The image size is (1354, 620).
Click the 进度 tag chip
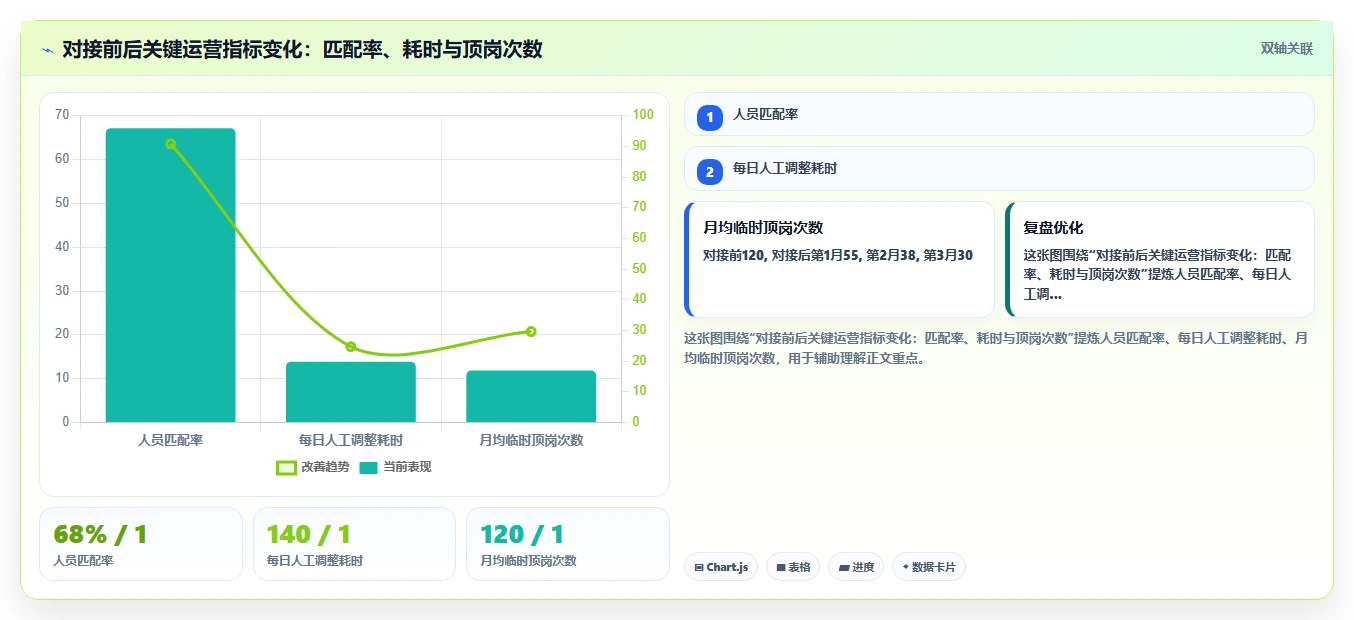click(x=856, y=567)
